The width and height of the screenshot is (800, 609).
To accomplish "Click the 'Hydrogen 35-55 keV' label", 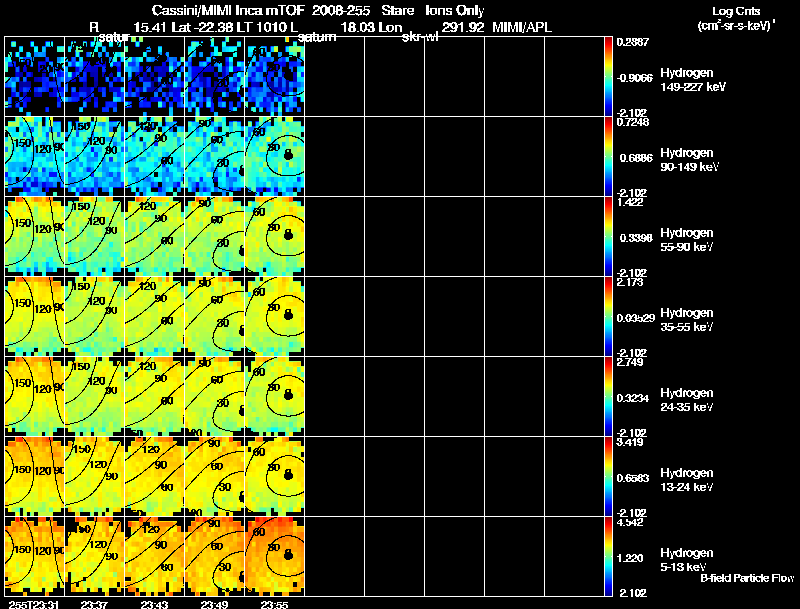I will [687, 320].
